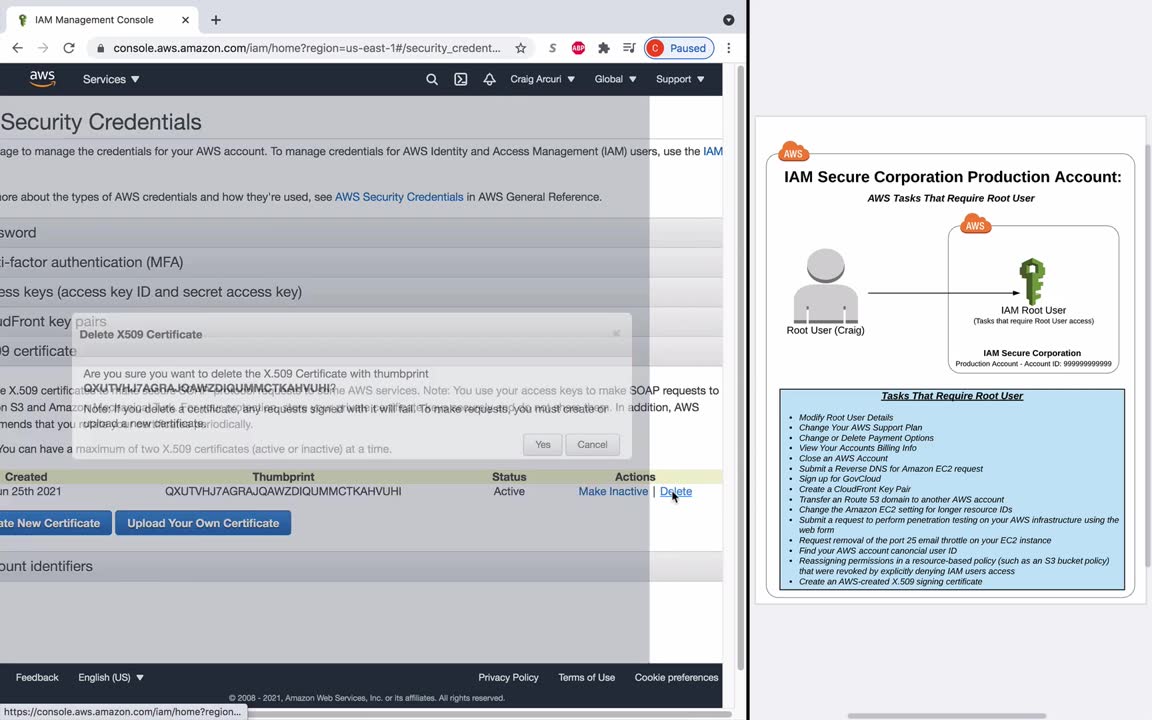Click the browser Forward arrow
Screen dimensions: 1152x720
point(43,48)
